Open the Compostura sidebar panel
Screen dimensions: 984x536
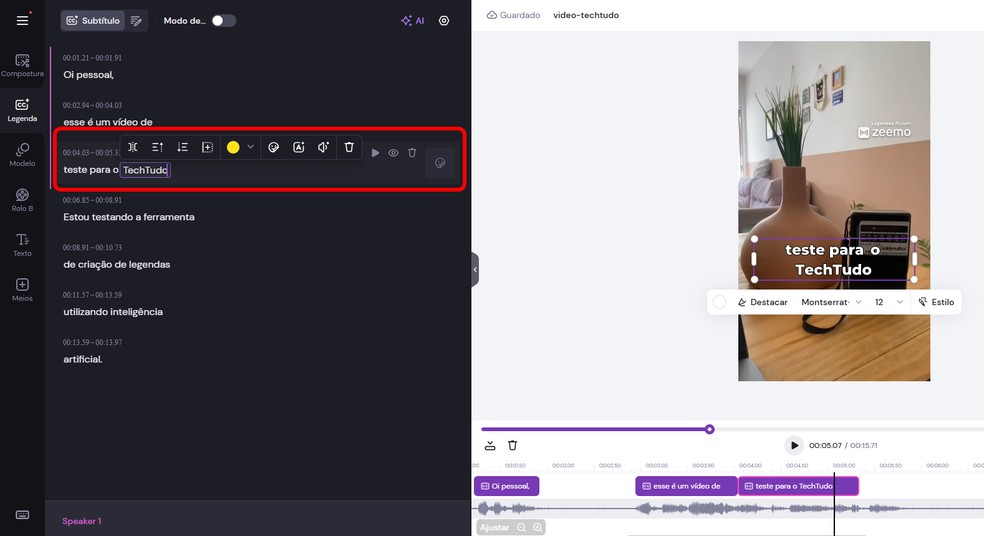pyautogui.click(x=22, y=65)
